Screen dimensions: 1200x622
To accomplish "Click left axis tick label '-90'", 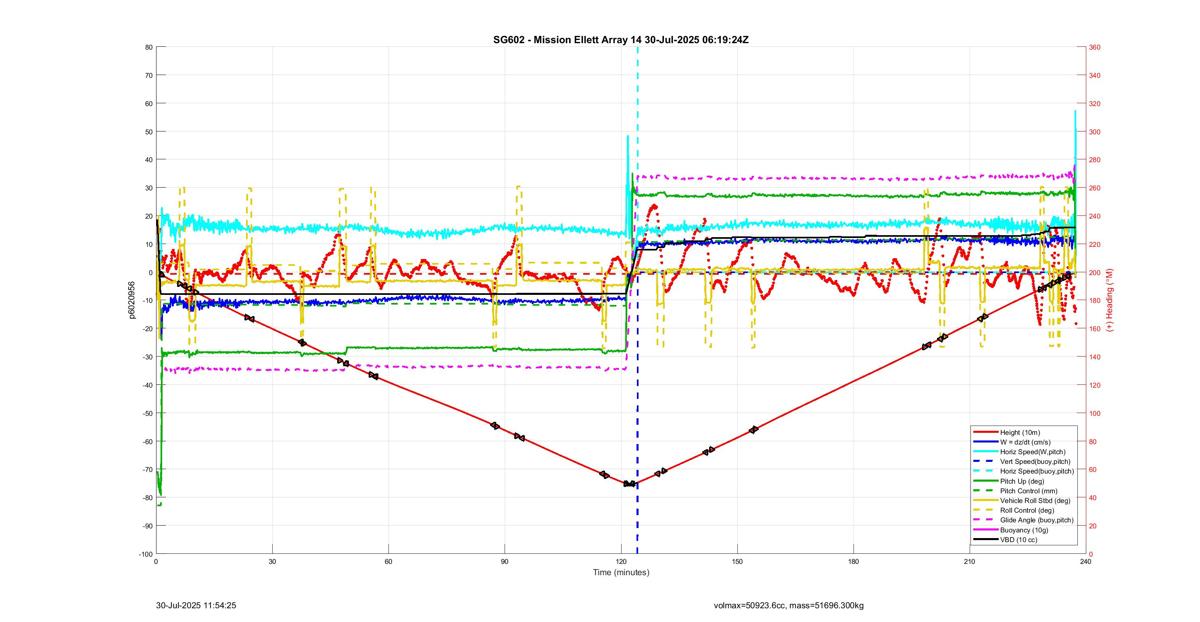I will coord(146,525).
